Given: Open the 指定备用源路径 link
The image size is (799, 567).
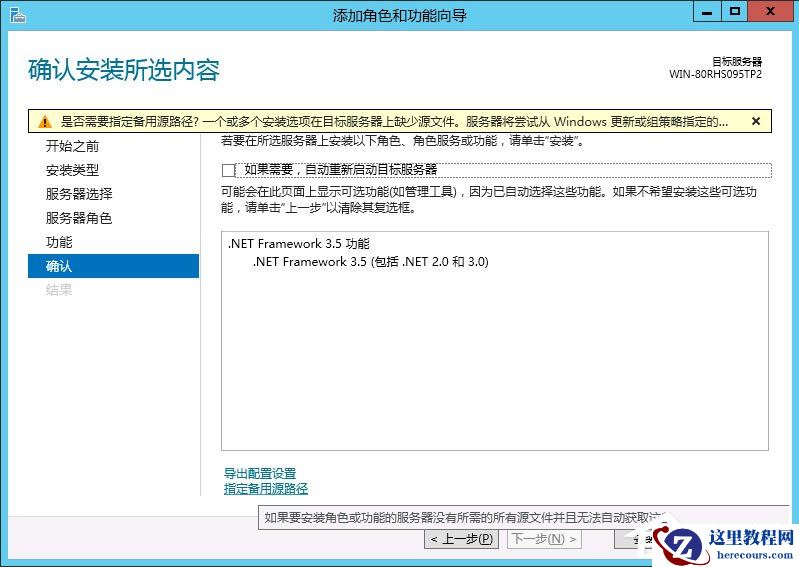Looking at the screenshot, I should coord(265,489).
